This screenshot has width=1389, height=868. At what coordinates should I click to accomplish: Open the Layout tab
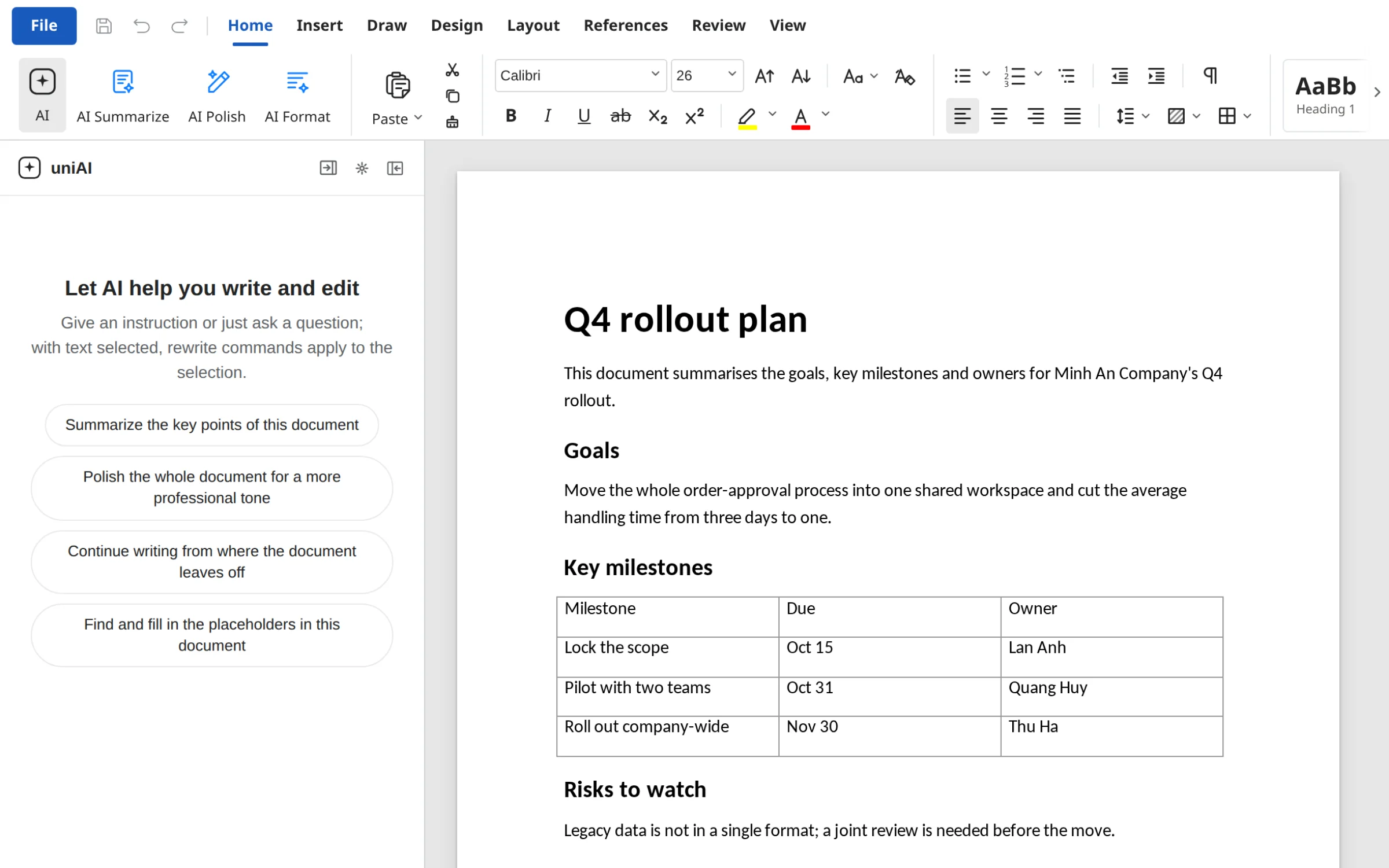pos(533,25)
